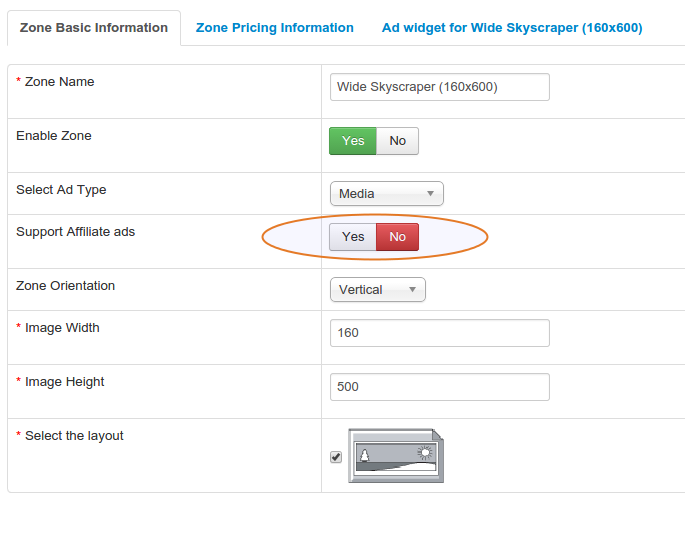Set Enable Zone to Yes
The image size is (685, 535).
click(x=353, y=141)
